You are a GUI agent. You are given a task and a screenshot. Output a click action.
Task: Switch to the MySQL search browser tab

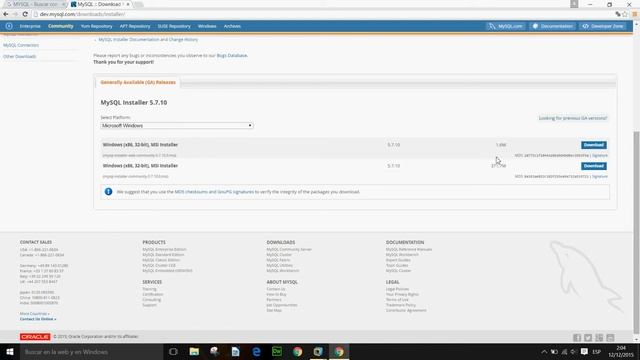pyautogui.click(x=35, y=4)
